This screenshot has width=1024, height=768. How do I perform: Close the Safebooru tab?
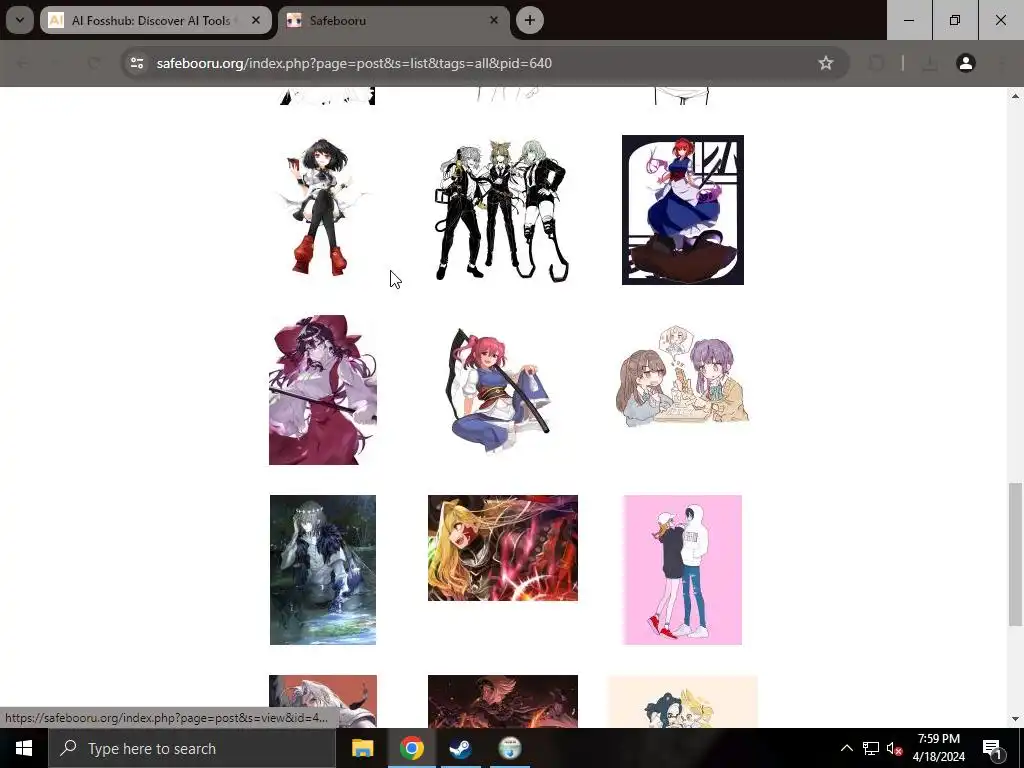[494, 20]
